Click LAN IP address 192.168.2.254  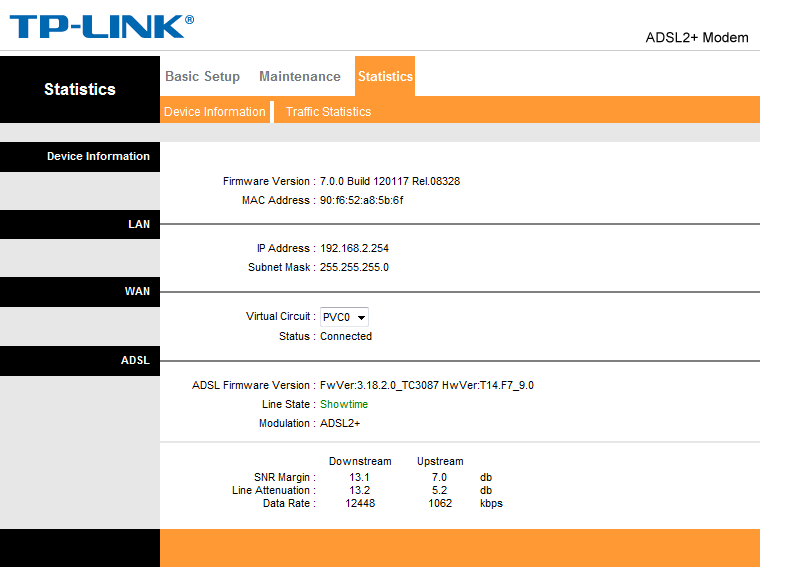pos(354,249)
